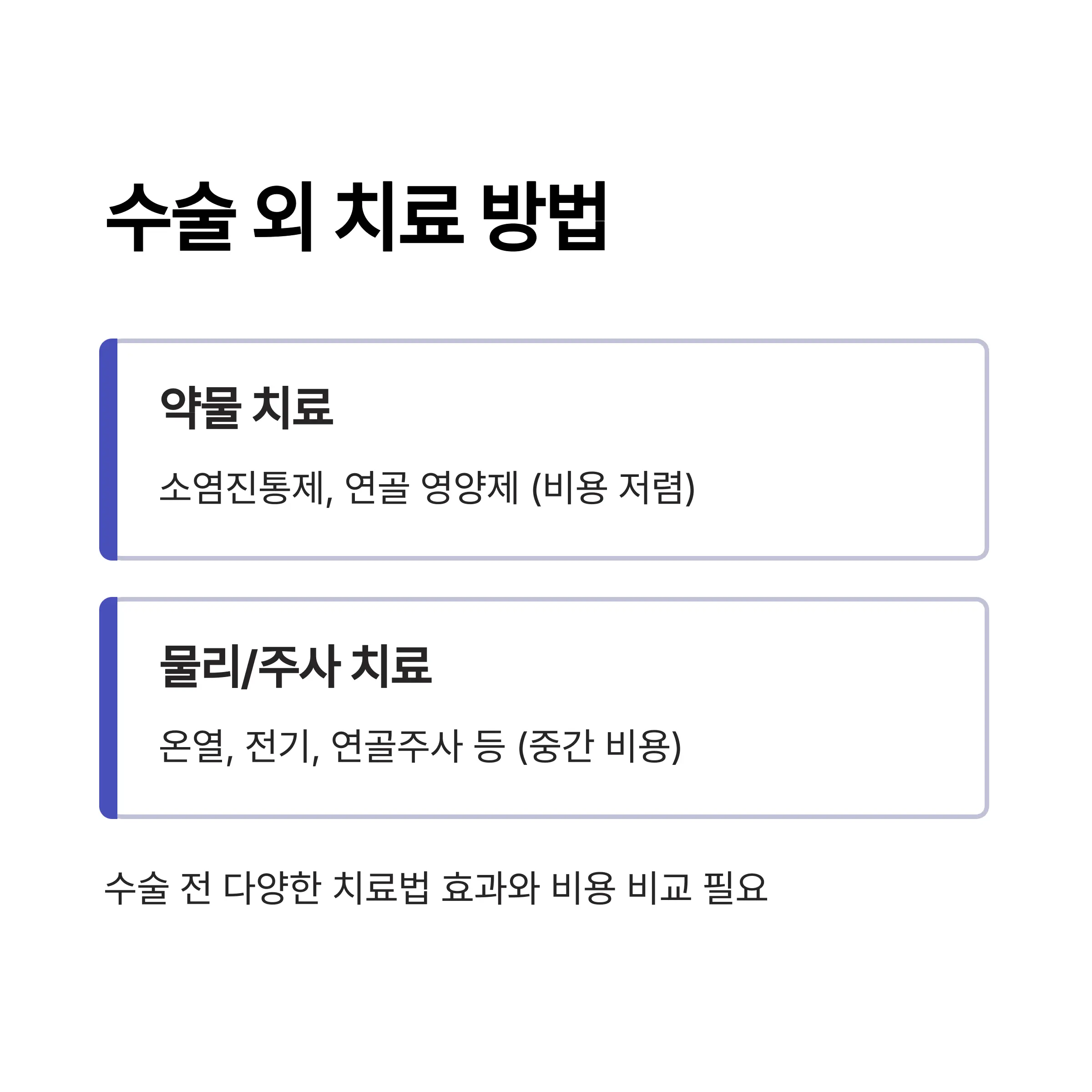Click the title "수술 외 치료 방법"
The width and height of the screenshot is (1092, 1092).
[x=356, y=217]
